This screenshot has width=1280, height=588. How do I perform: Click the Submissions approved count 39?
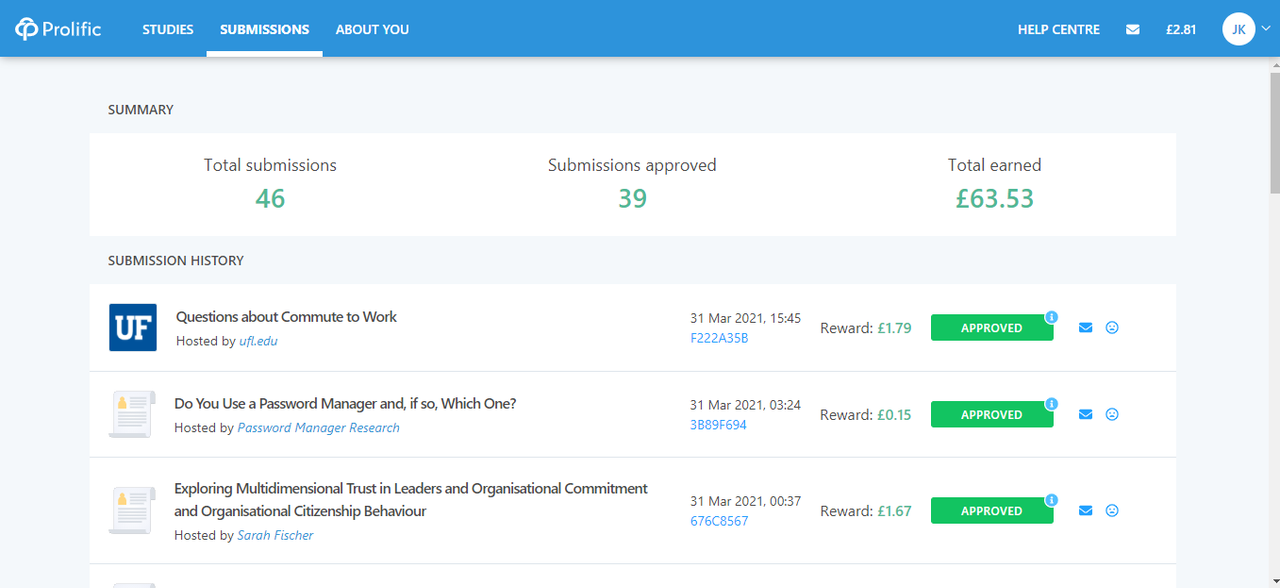pyautogui.click(x=632, y=199)
